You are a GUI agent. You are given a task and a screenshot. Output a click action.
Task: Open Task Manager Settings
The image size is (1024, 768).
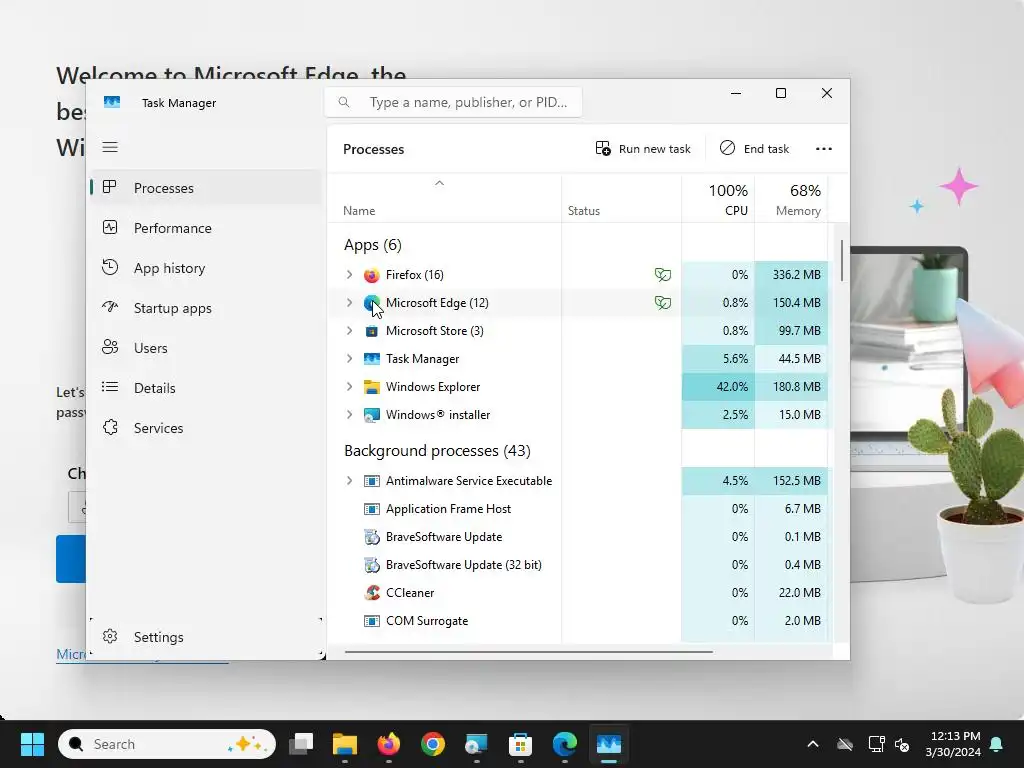point(206,637)
